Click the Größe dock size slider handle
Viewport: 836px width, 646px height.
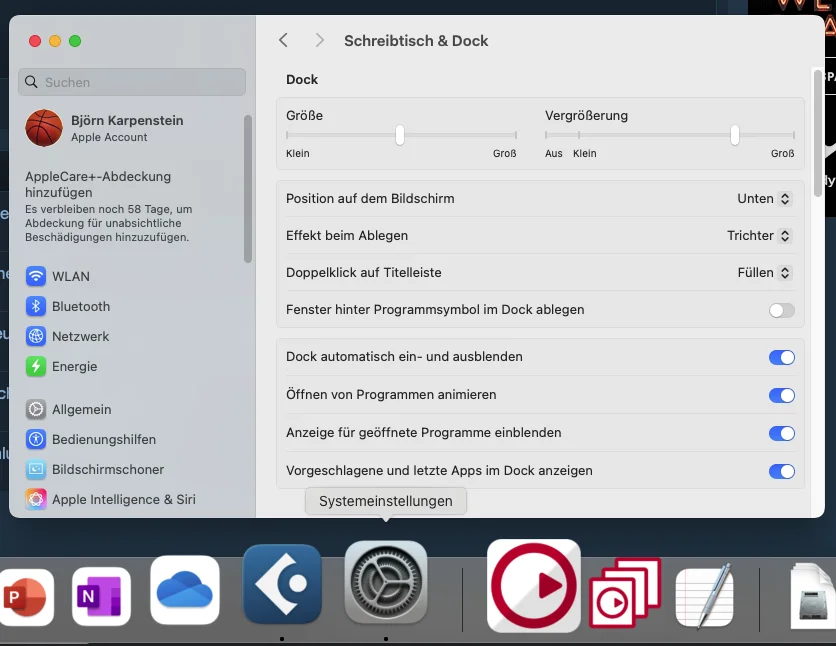(400, 135)
